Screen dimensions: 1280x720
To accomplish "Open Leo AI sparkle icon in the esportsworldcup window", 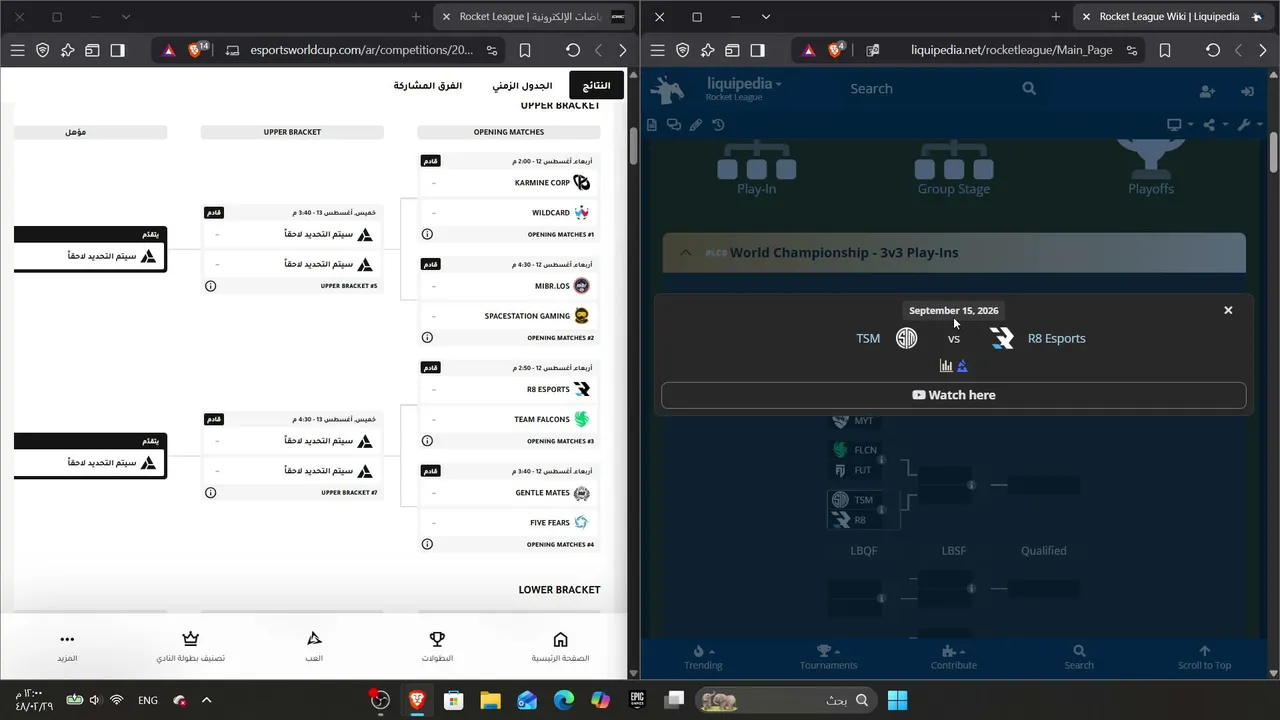I will pos(67,50).
